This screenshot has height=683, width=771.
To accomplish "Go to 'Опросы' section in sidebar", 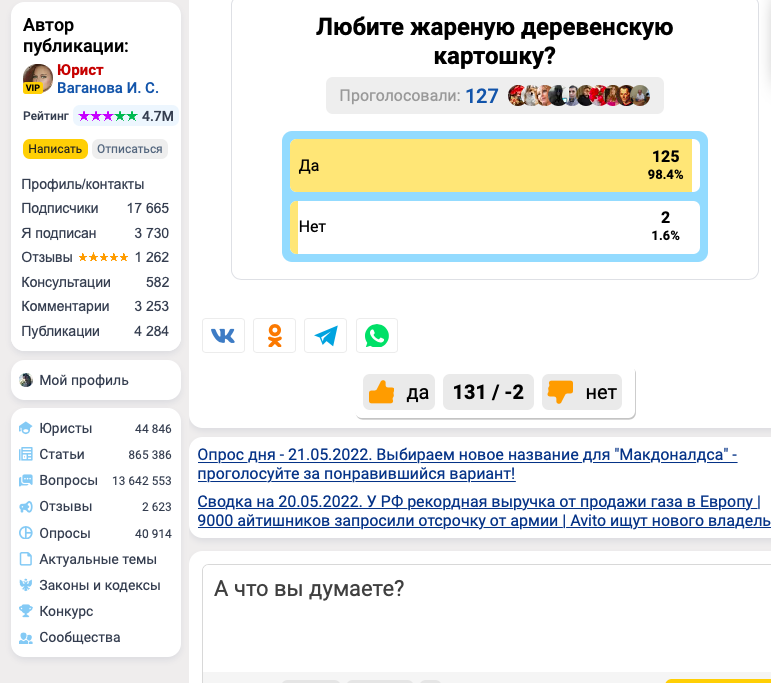I will [x=65, y=533].
